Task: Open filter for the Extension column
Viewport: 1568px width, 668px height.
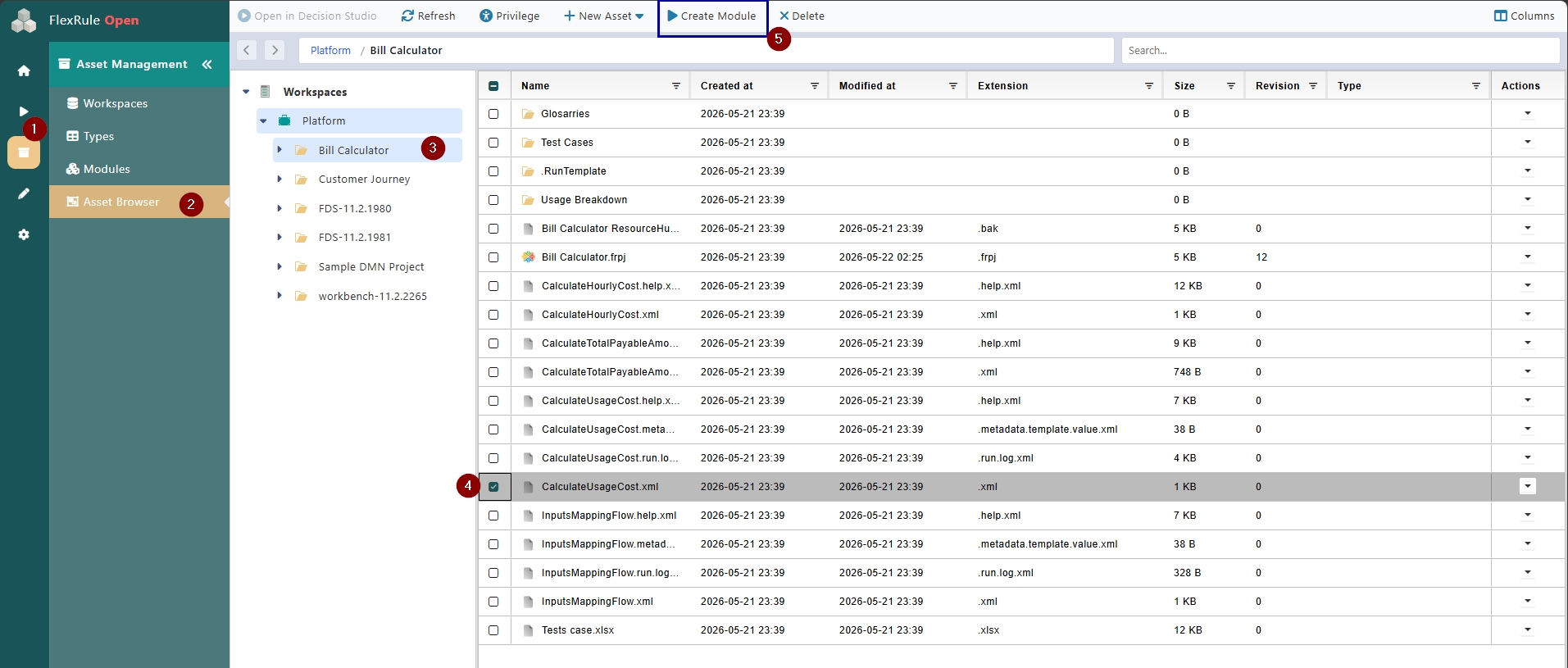Action: (x=1149, y=86)
